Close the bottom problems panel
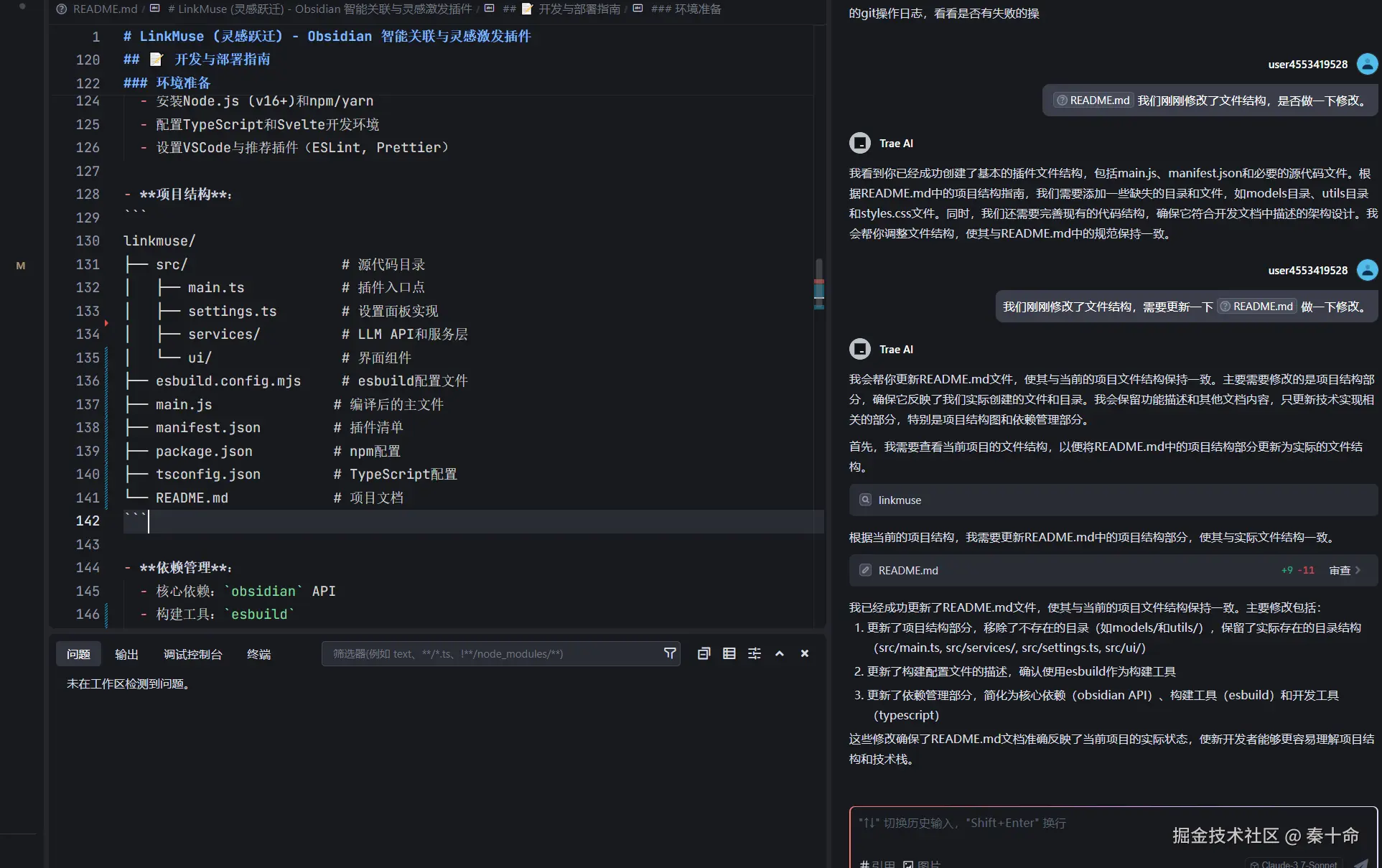1382x868 pixels. [804, 653]
